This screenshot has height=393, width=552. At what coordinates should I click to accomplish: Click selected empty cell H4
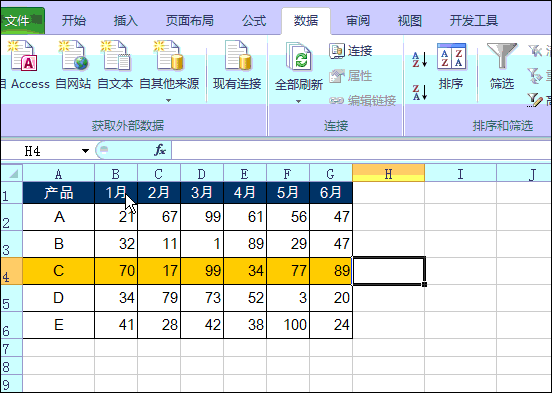(389, 271)
